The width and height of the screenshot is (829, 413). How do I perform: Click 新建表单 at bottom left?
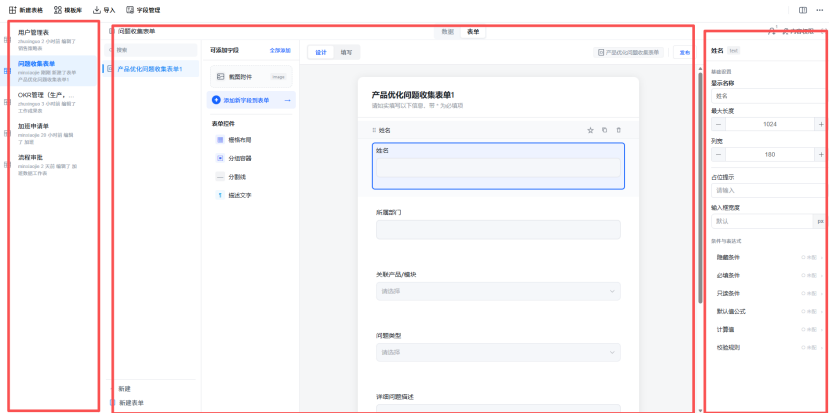tap(132, 403)
